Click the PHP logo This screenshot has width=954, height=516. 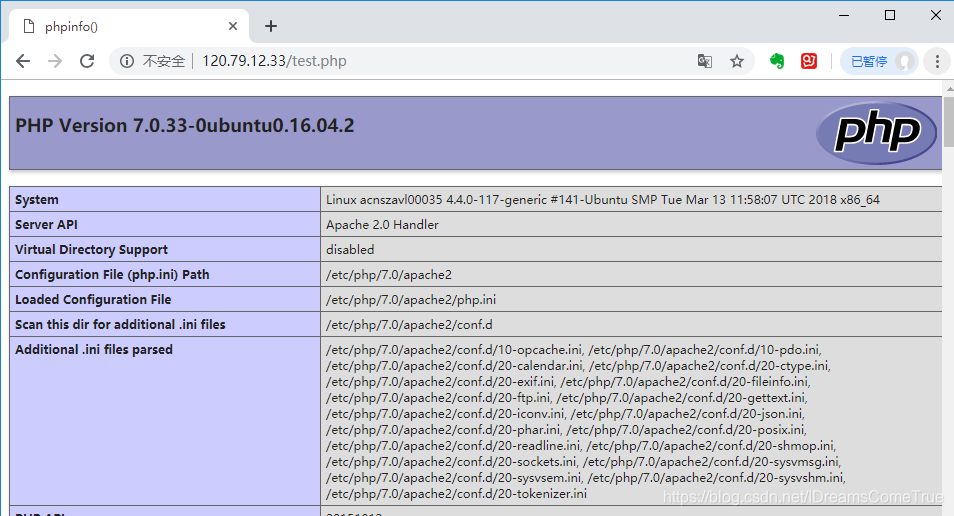click(876, 133)
